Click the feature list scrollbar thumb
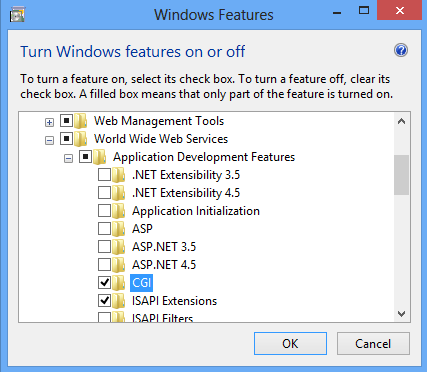This screenshot has height=372, width=427. [401, 175]
